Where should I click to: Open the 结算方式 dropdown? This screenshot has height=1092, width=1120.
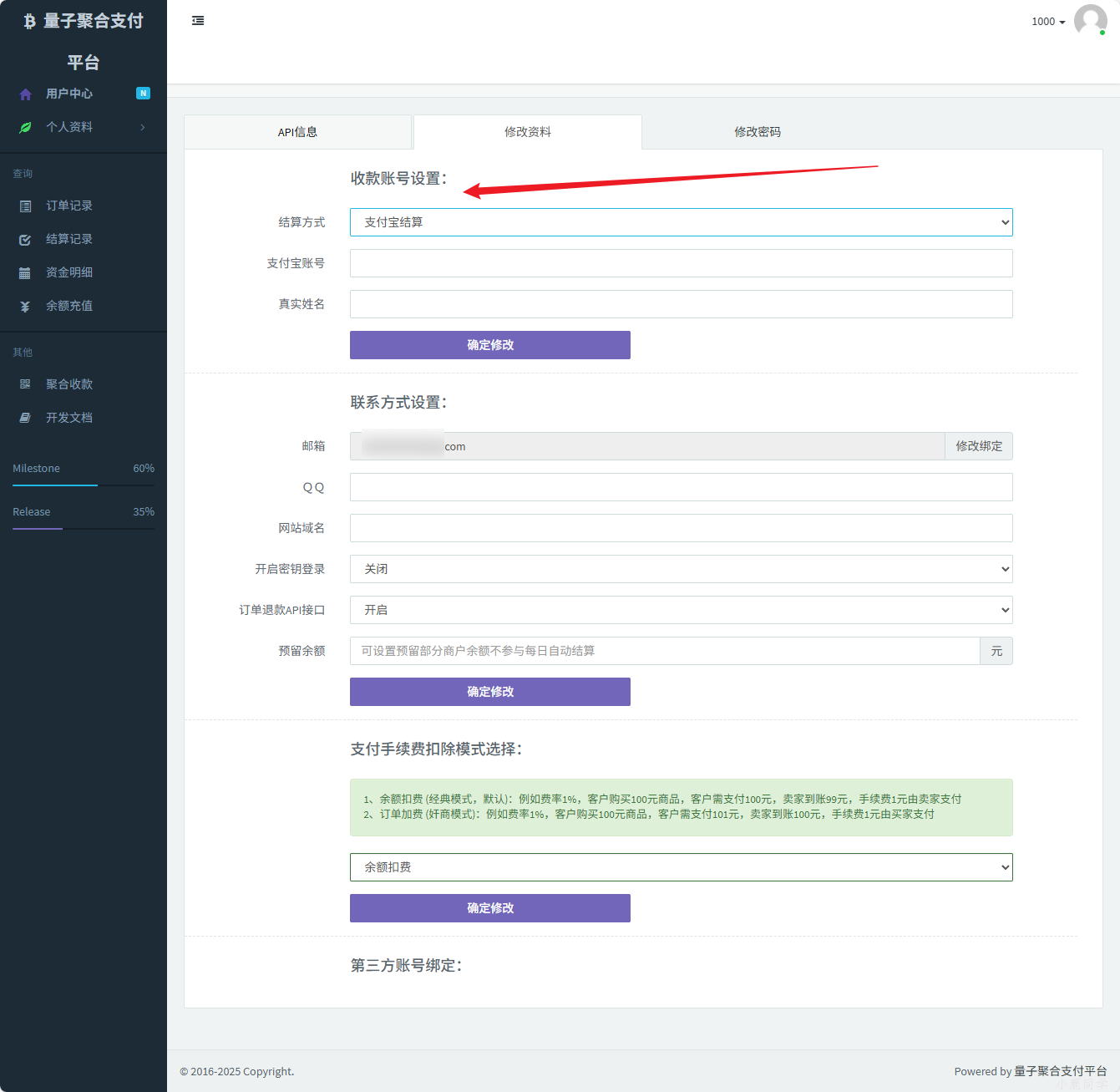click(x=681, y=222)
